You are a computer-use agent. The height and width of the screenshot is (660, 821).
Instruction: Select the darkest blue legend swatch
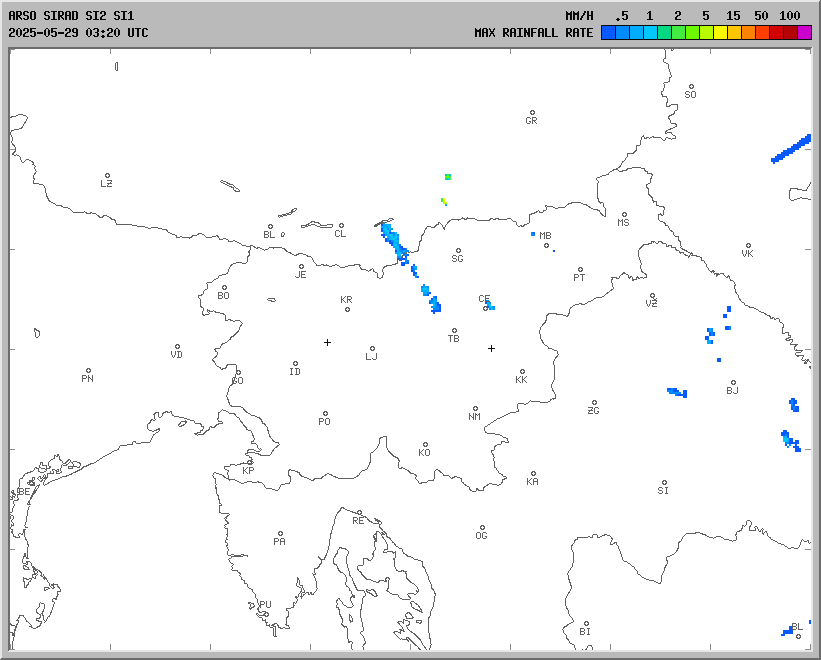coord(608,33)
